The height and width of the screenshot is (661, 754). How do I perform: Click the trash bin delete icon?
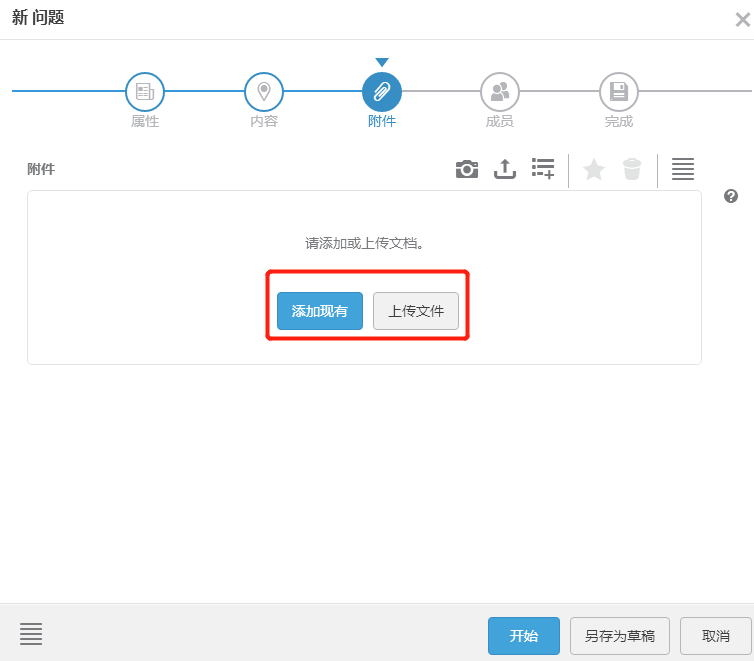point(632,170)
